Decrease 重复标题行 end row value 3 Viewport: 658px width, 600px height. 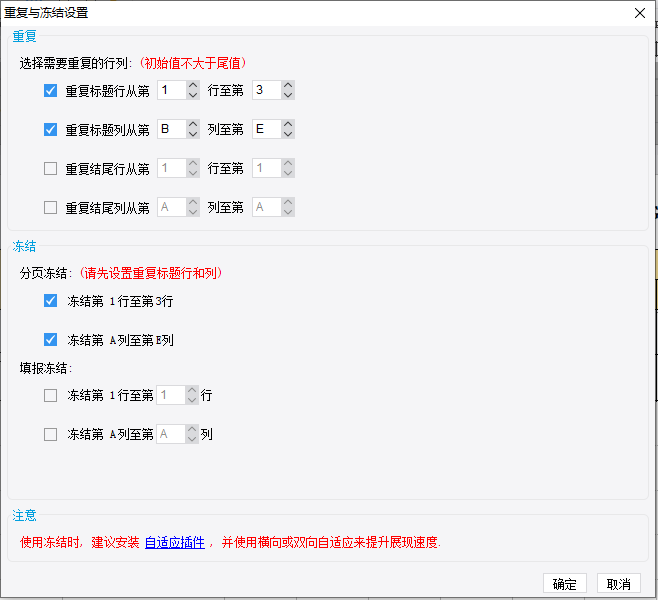(x=288, y=95)
